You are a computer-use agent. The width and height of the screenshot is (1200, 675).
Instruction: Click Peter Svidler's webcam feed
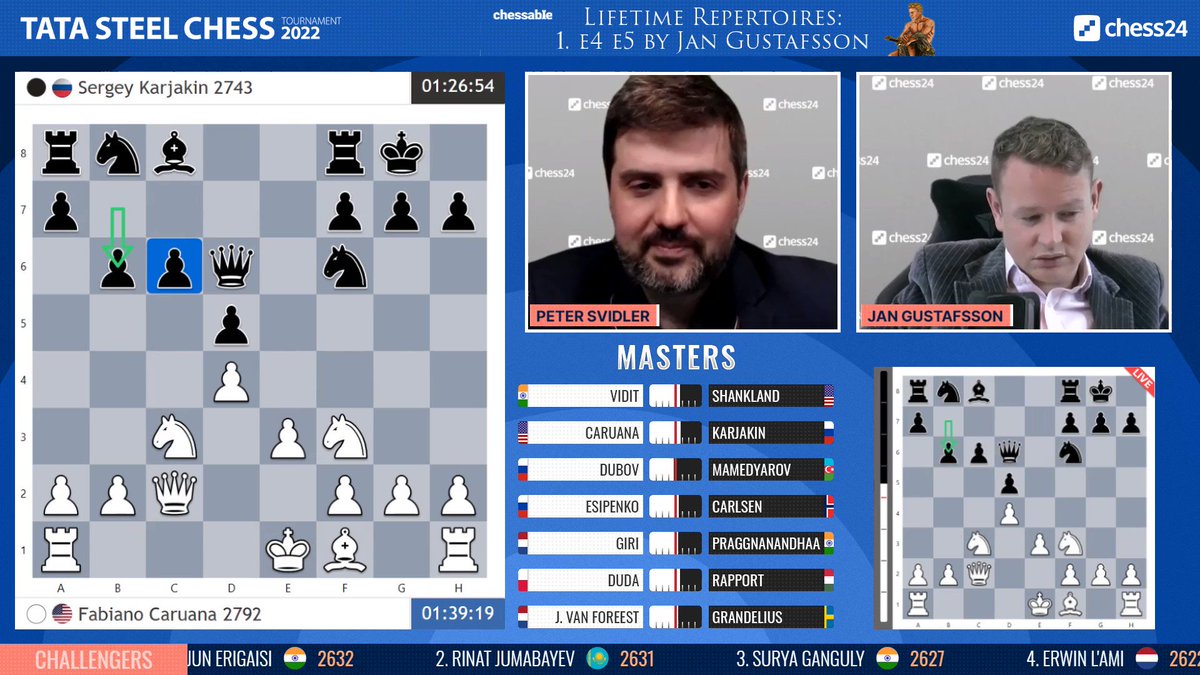tap(683, 201)
